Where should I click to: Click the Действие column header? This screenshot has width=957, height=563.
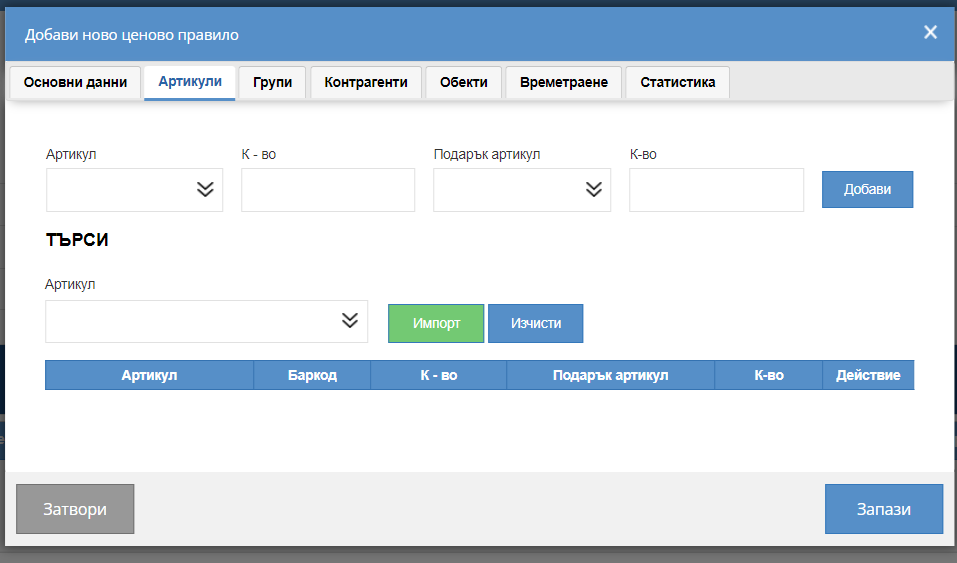point(868,375)
